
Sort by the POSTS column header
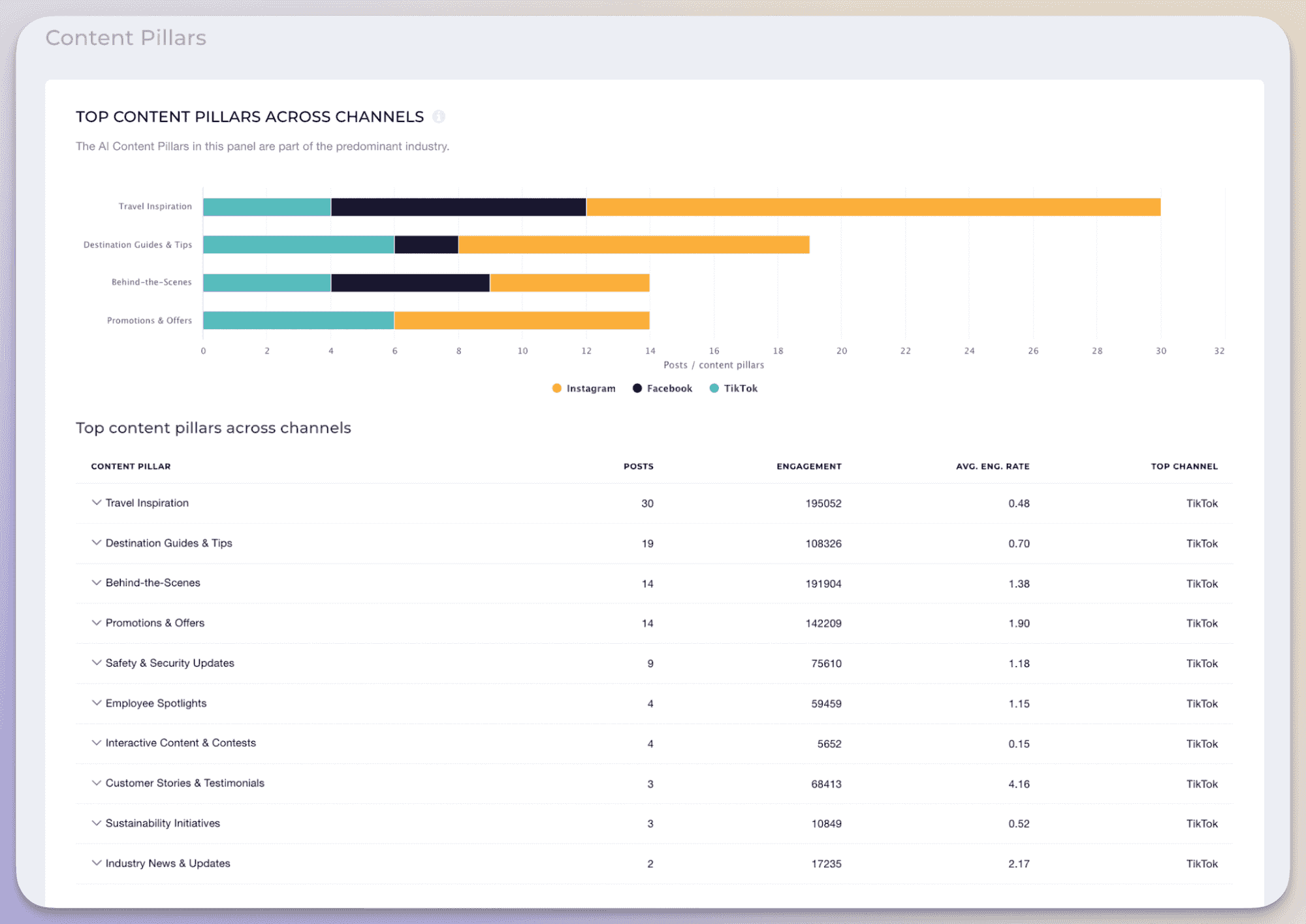tap(639, 466)
